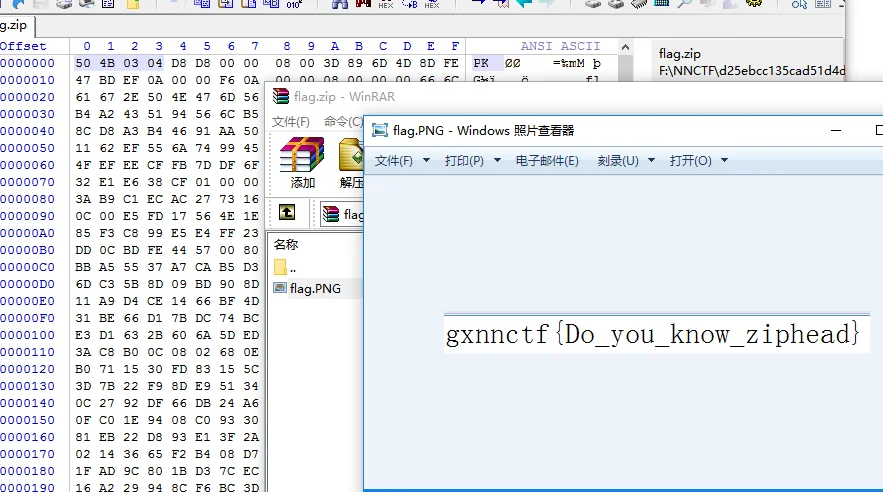Click the photo viewer title bar picture icon

[380, 130]
